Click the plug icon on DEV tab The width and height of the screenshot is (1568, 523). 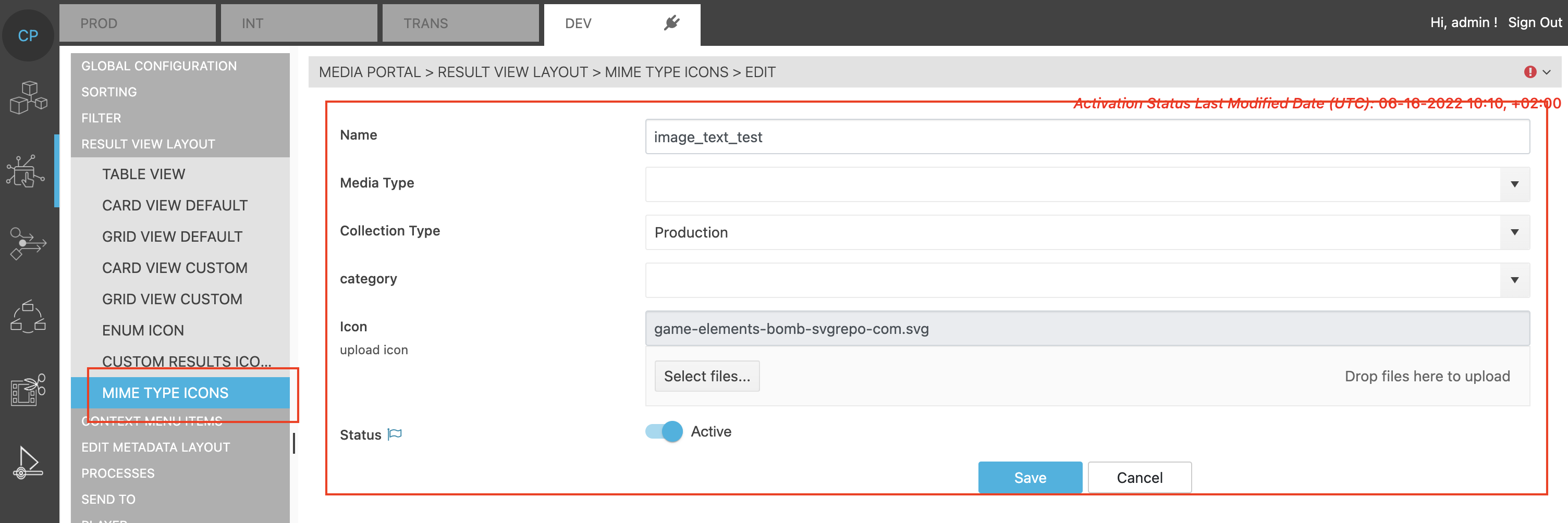tap(671, 23)
